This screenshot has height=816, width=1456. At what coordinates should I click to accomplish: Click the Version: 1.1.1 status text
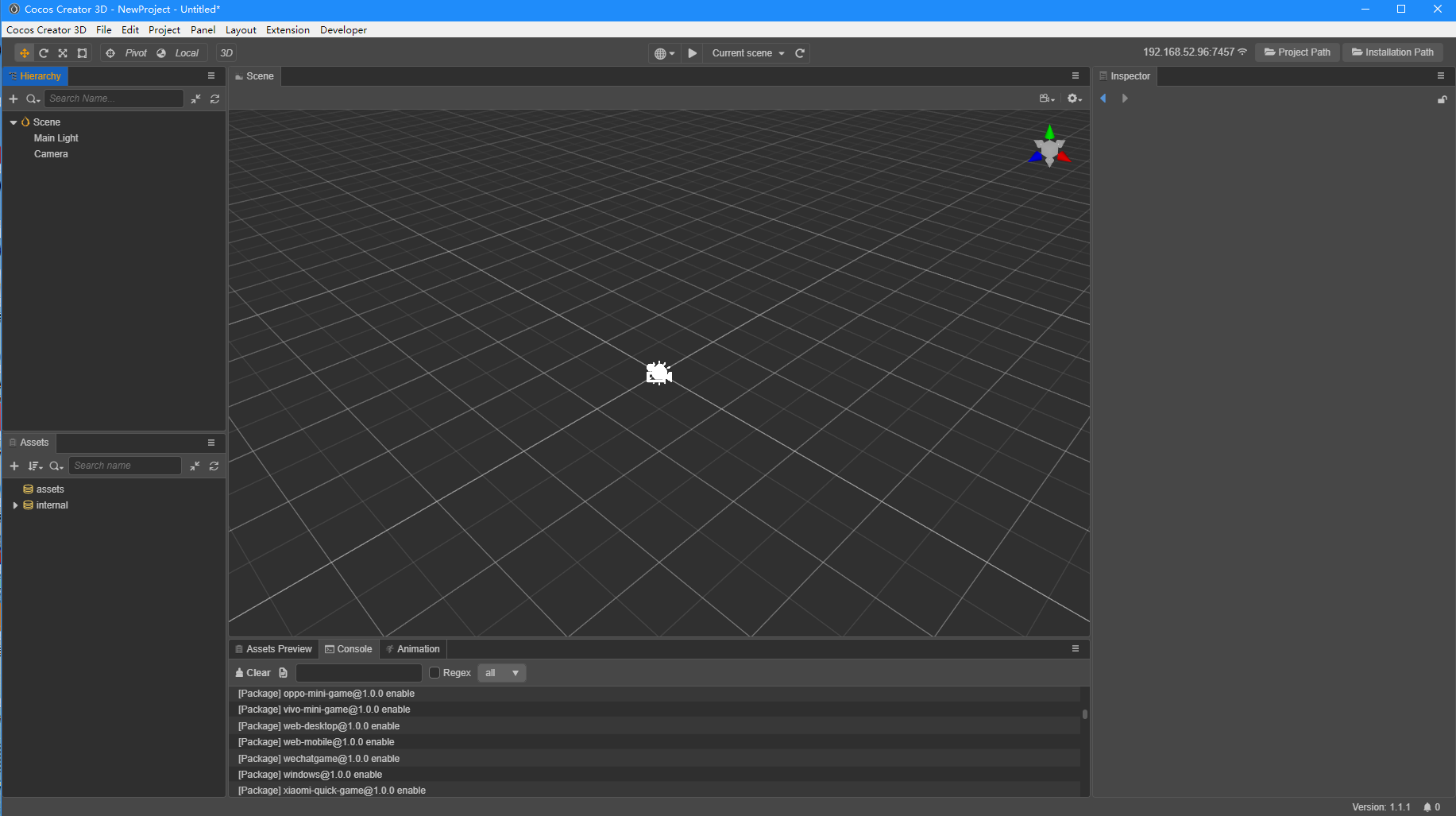[x=1381, y=807]
